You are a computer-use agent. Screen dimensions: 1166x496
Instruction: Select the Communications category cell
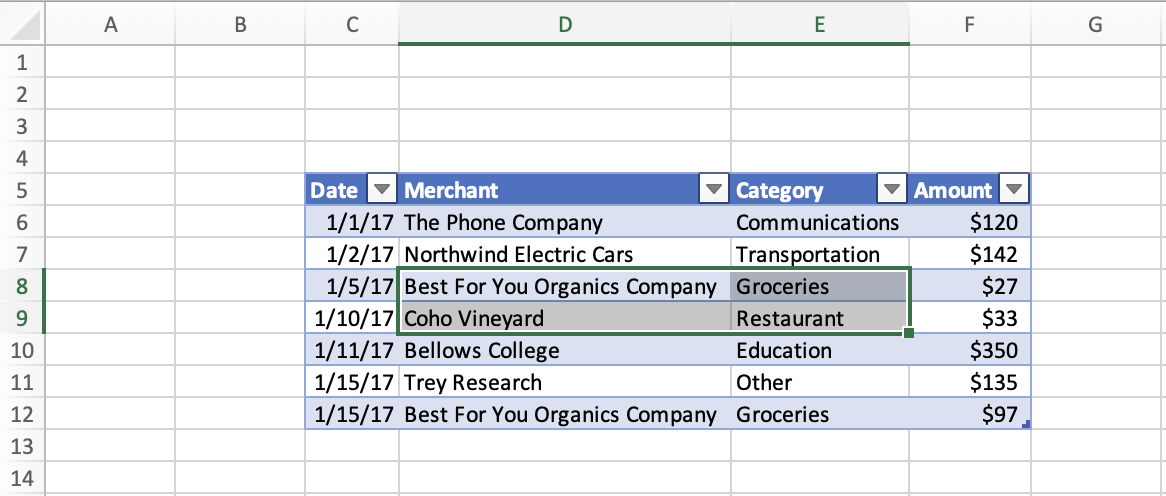tap(818, 223)
